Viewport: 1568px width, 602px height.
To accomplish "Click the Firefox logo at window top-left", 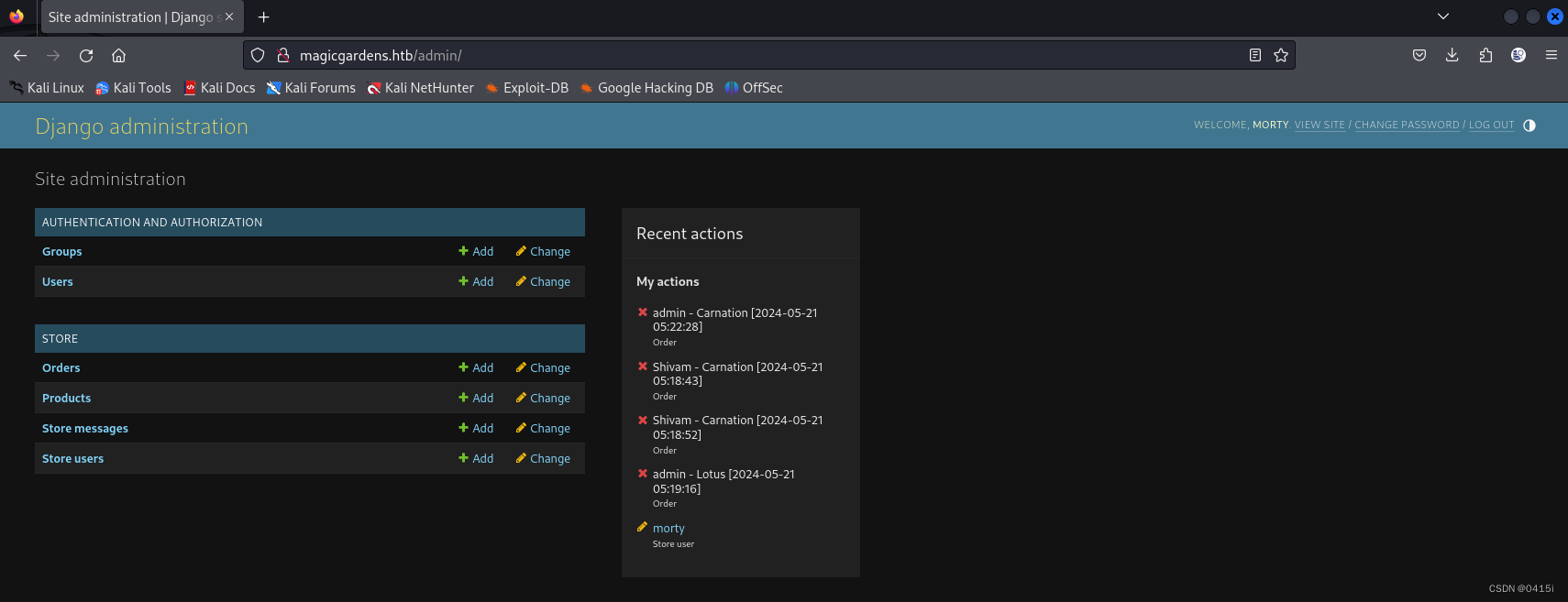I will click(17, 16).
